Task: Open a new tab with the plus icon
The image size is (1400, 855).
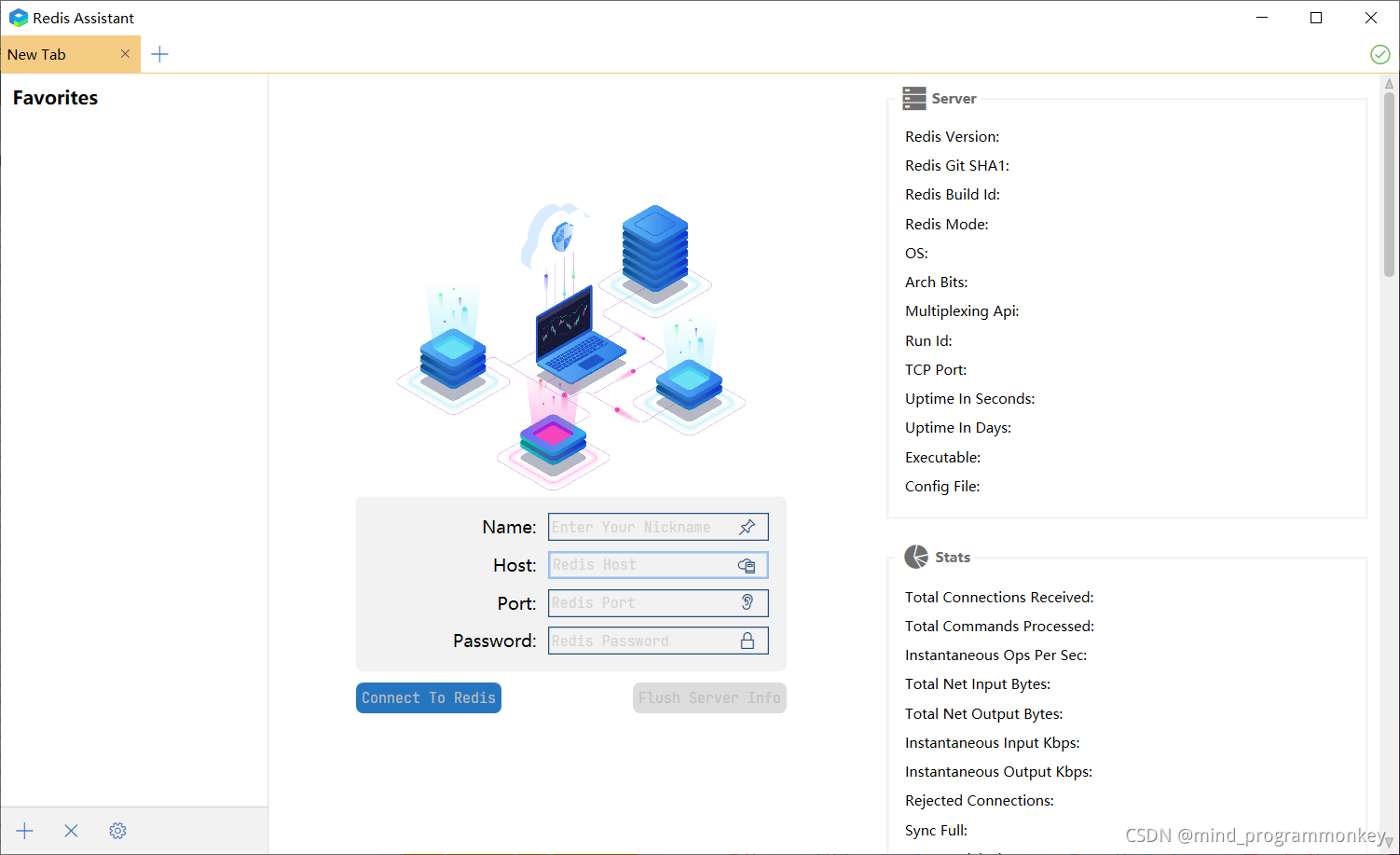Action: 160,54
